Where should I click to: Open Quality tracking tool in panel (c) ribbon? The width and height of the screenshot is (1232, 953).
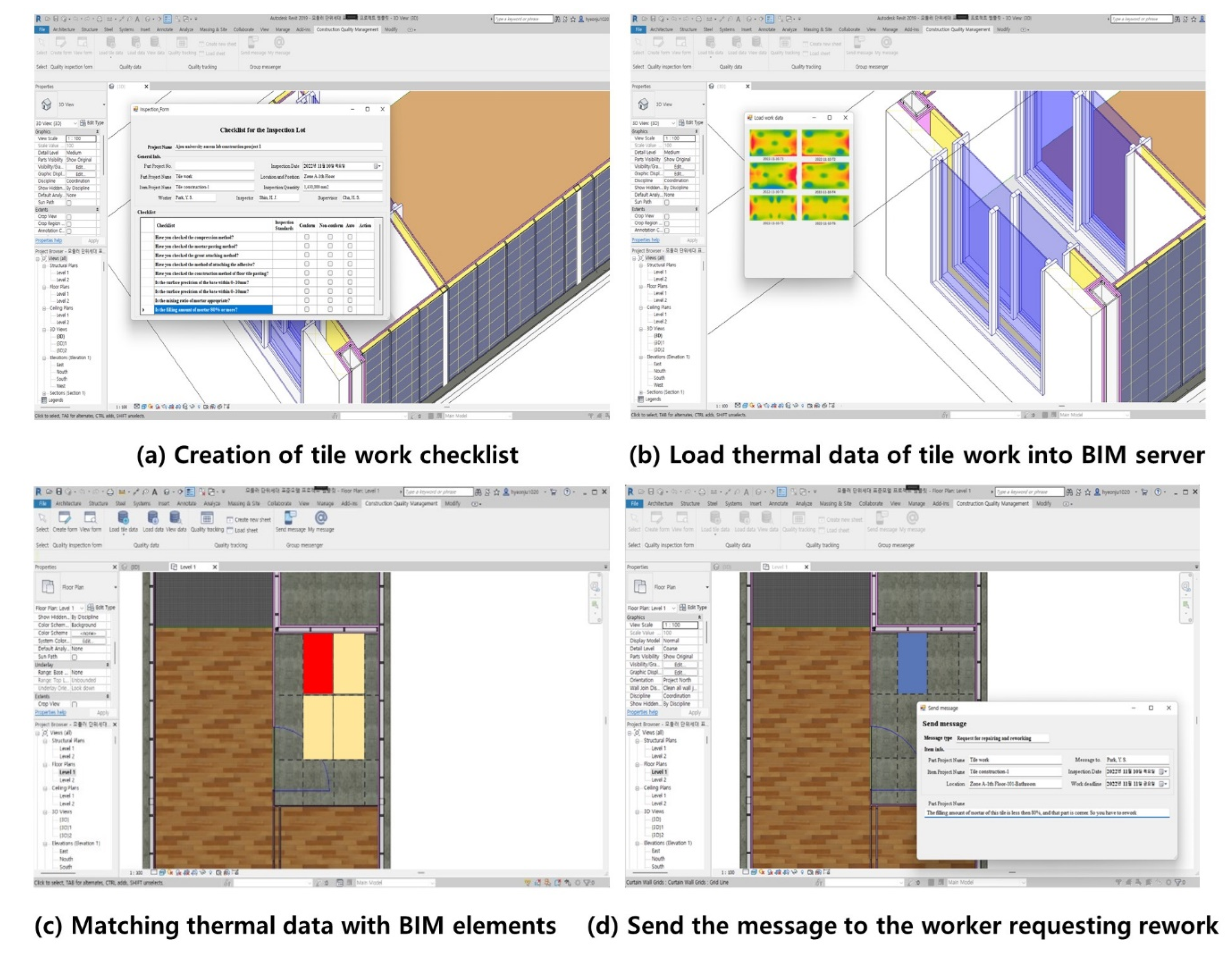(206, 518)
